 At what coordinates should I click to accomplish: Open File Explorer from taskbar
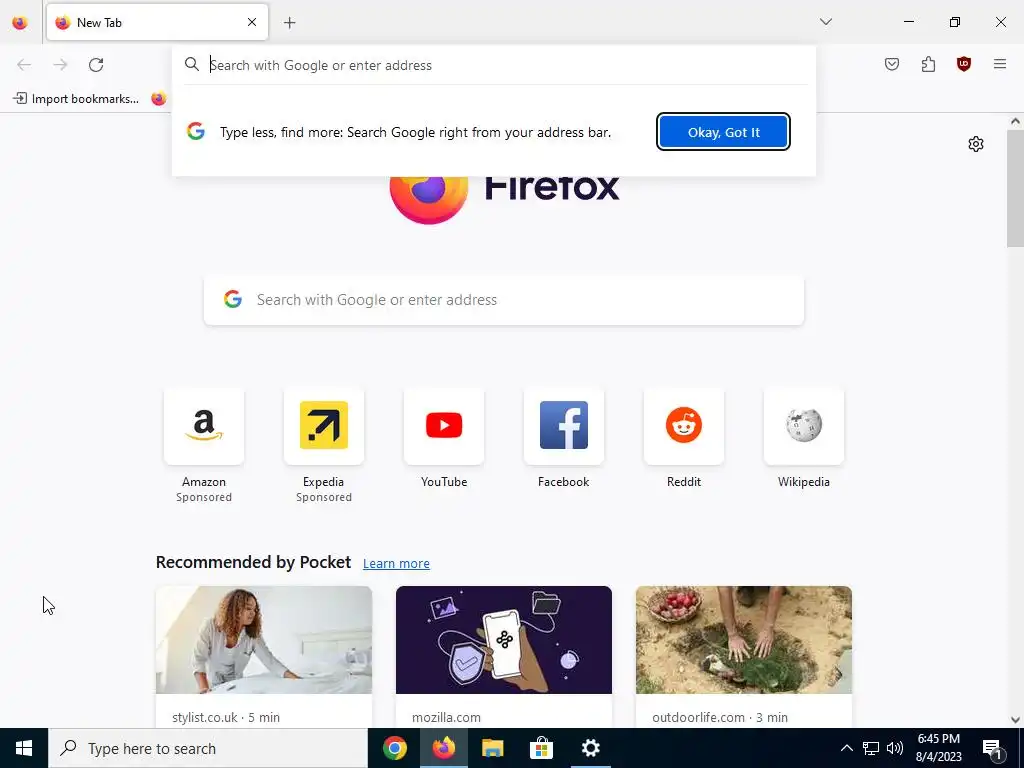(x=492, y=748)
